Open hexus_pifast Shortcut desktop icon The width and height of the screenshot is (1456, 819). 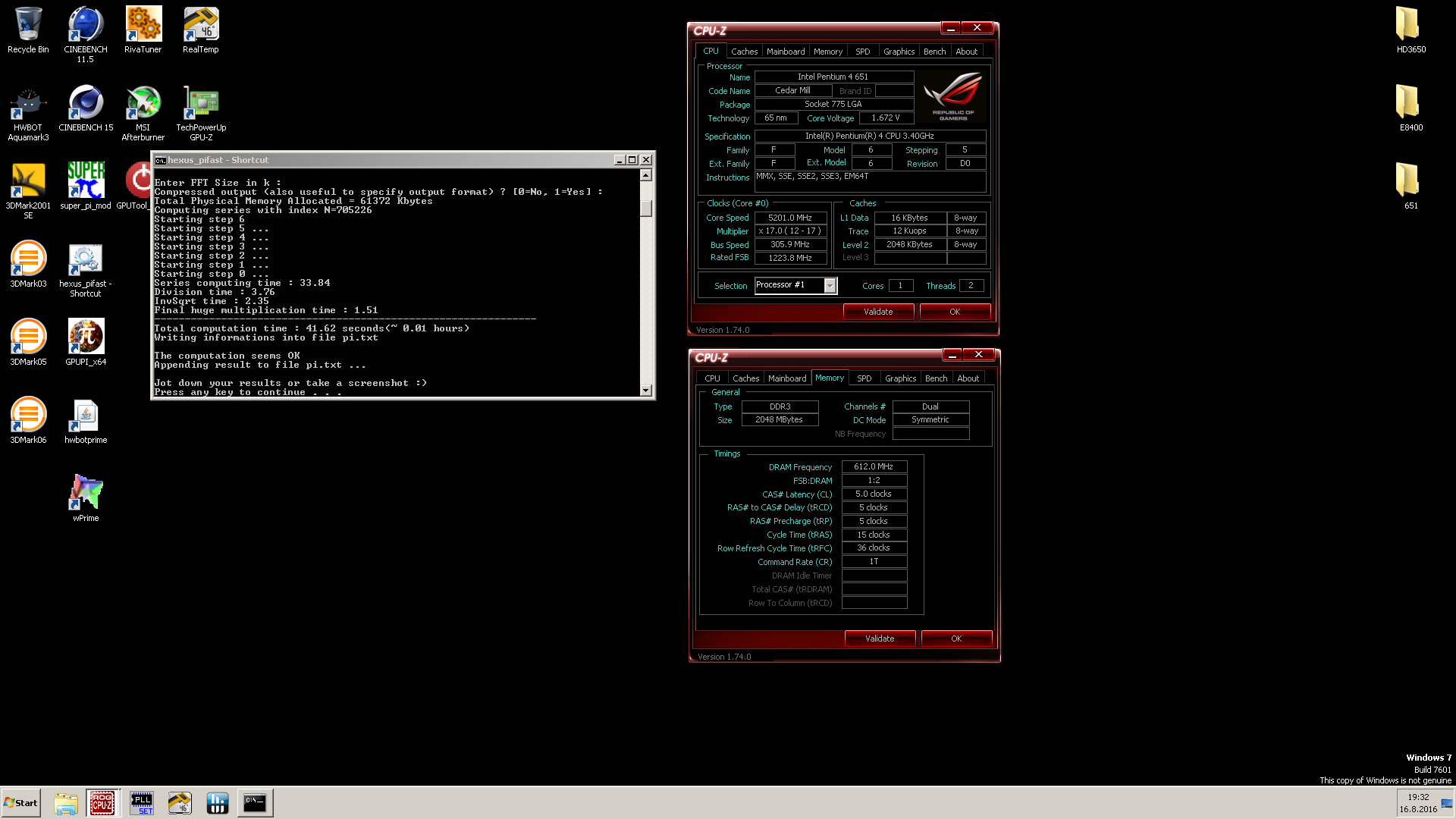pos(86,269)
